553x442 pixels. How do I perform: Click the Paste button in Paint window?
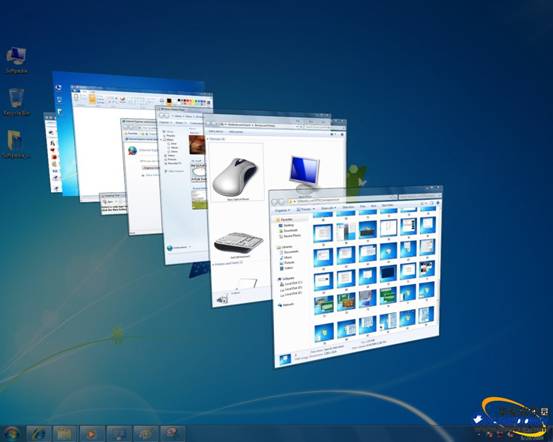coord(77,98)
